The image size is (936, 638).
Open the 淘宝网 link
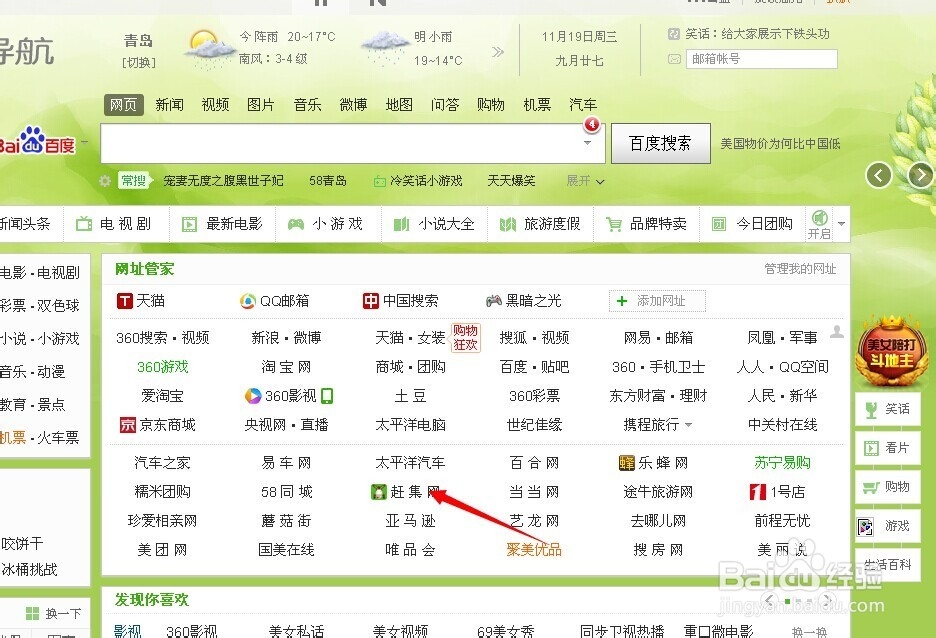(286, 366)
